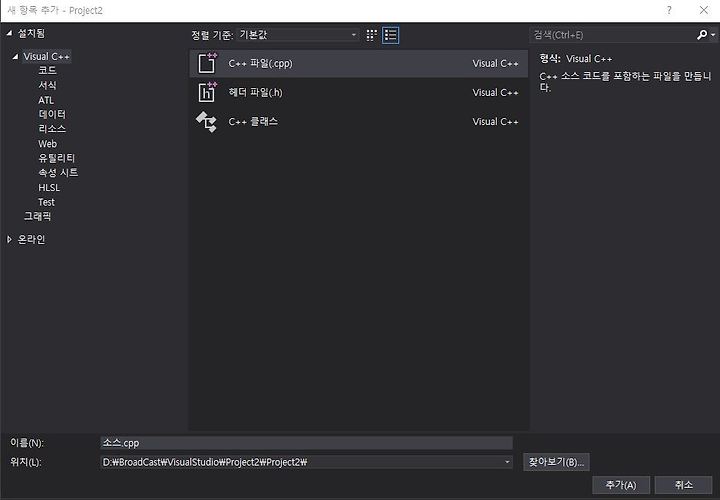Close the 새 항목 추가 dialog

703,10
